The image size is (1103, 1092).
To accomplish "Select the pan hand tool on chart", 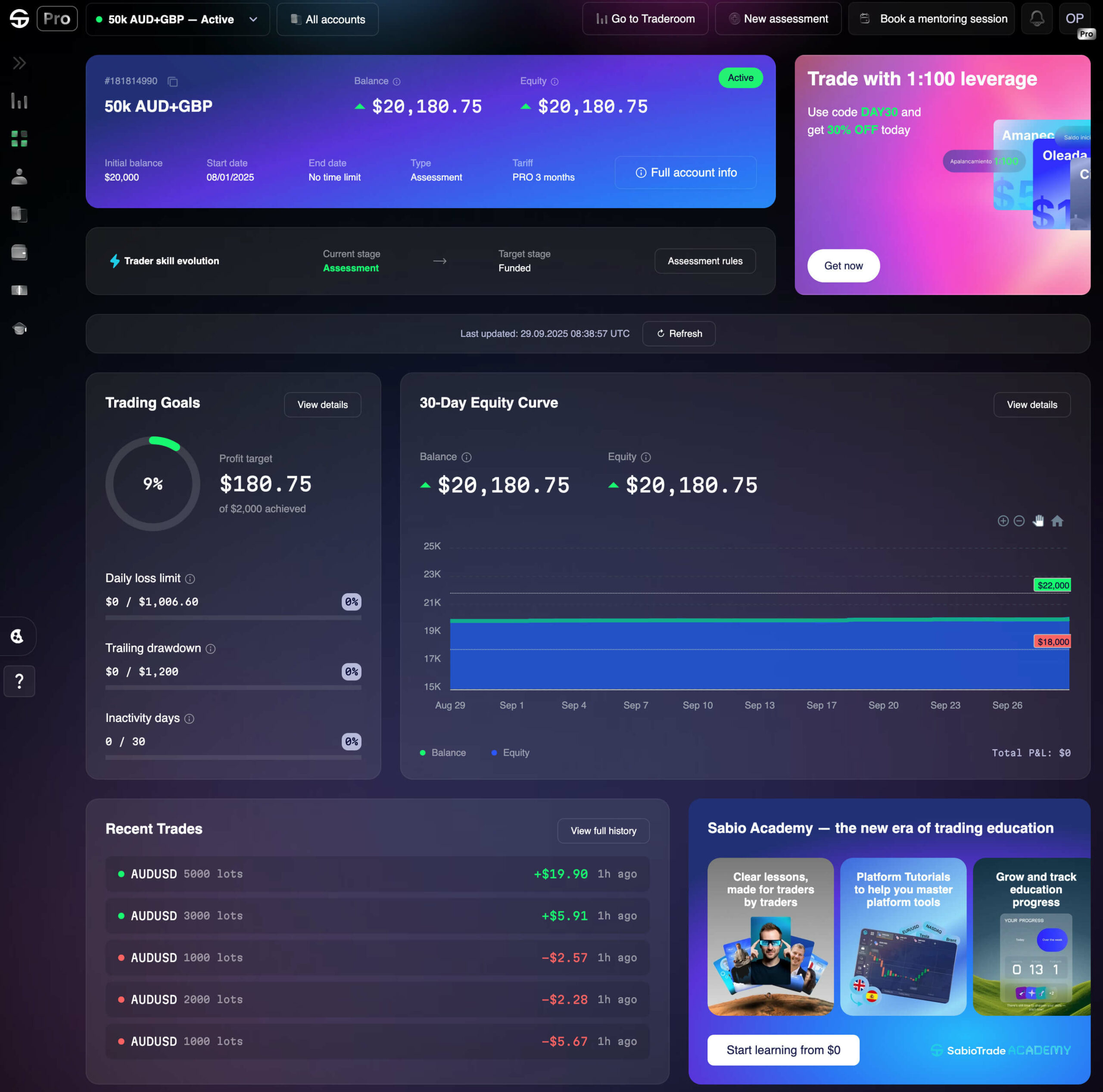I will tap(1038, 521).
